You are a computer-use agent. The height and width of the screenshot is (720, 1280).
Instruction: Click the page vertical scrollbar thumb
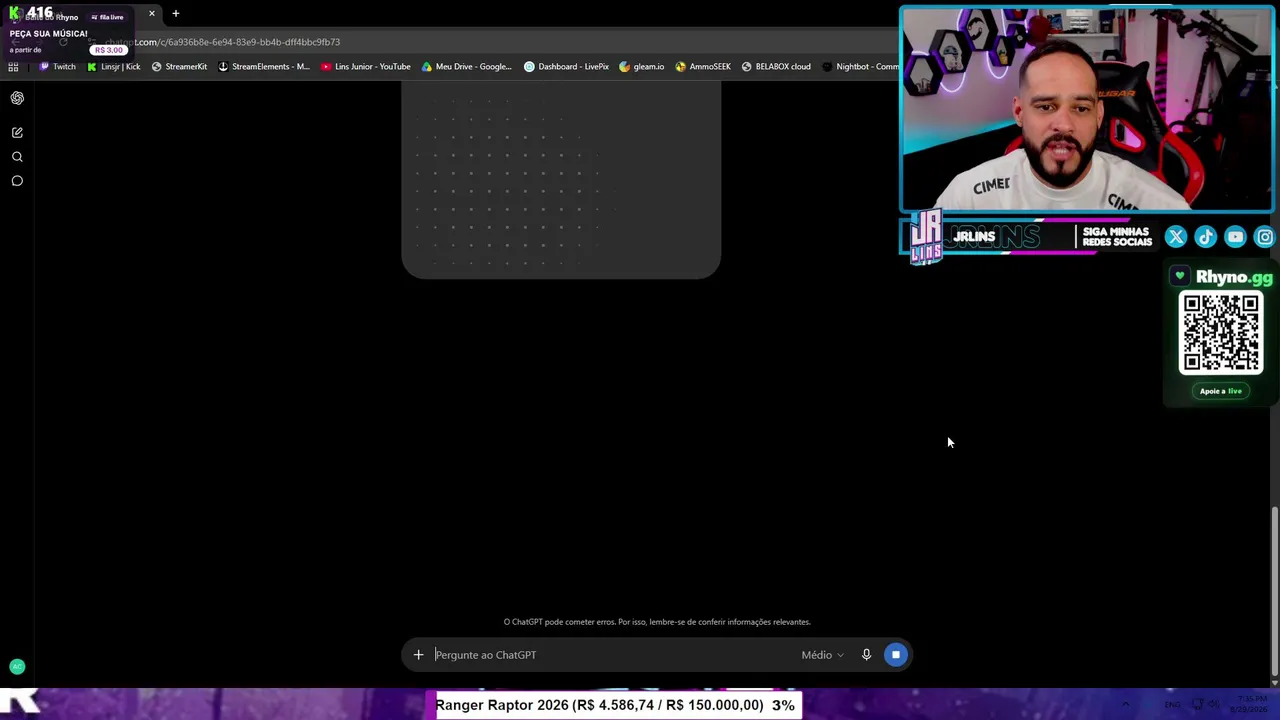point(1274,590)
